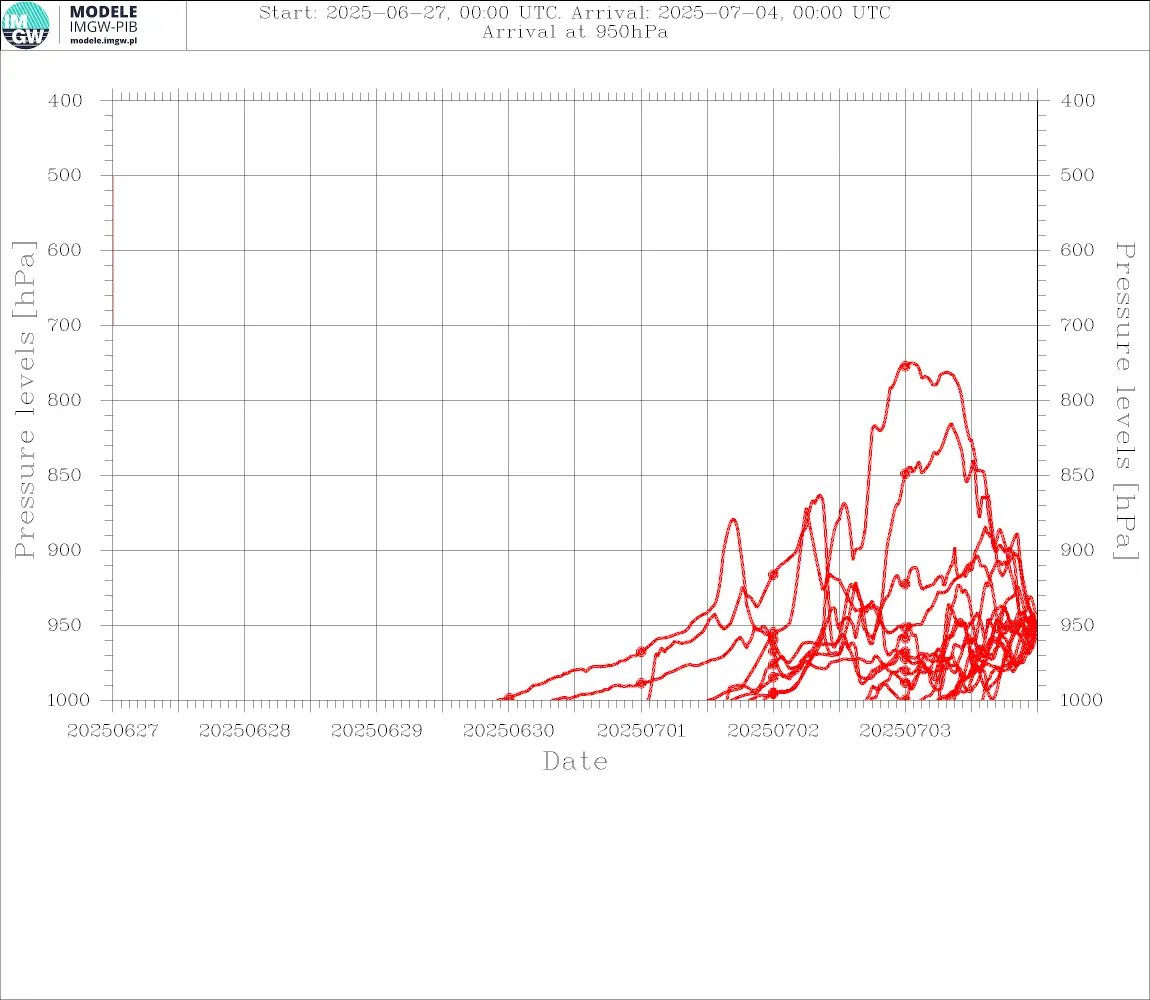Click the MODELE heading text
This screenshot has height=1000, width=1150.
click(x=103, y=12)
